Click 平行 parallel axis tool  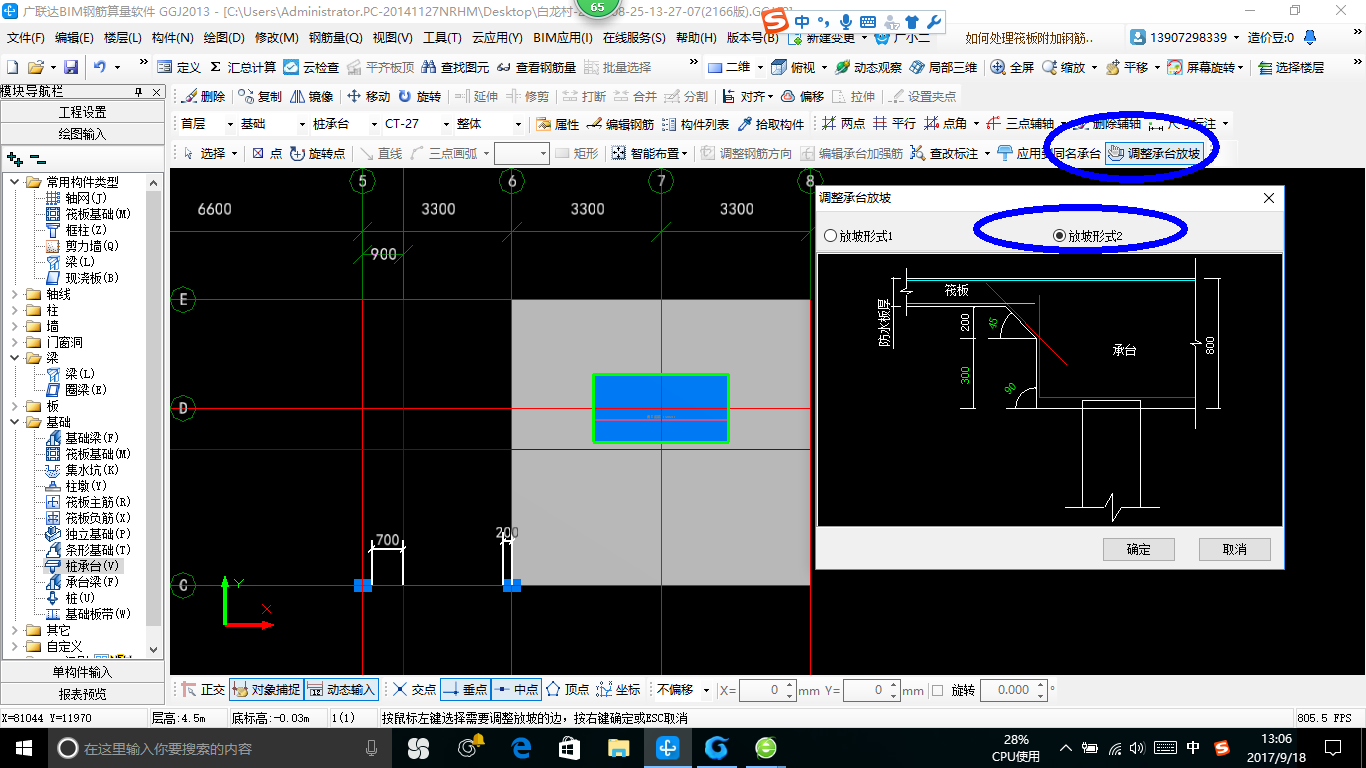point(894,125)
